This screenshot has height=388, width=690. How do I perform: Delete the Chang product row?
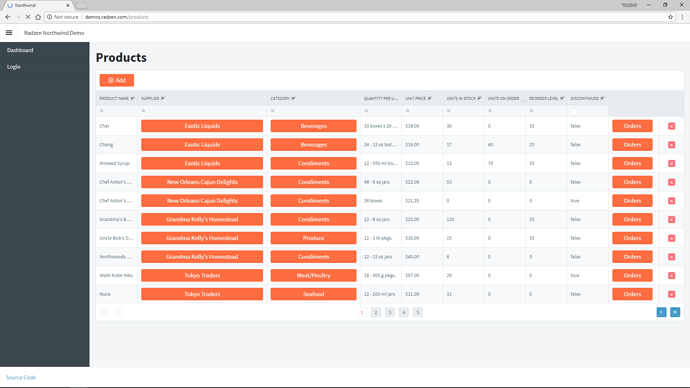672,145
